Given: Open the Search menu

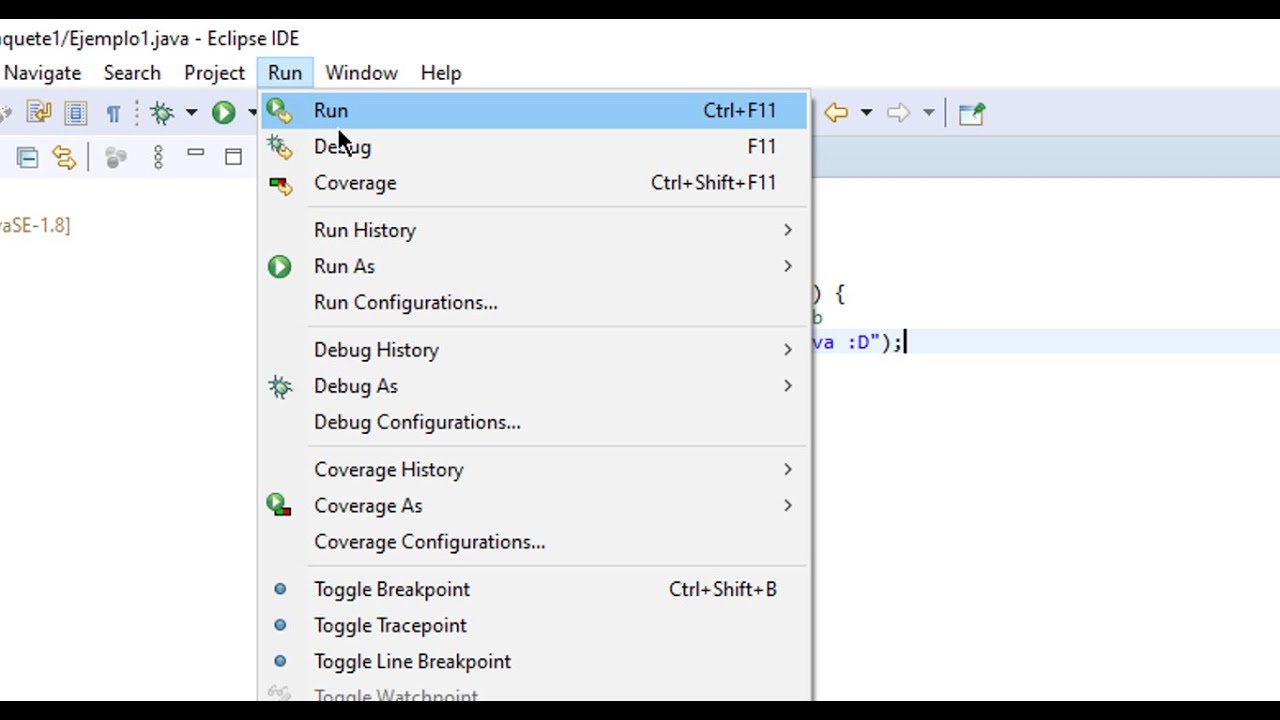Looking at the screenshot, I should pyautogui.click(x=132, y=73).
